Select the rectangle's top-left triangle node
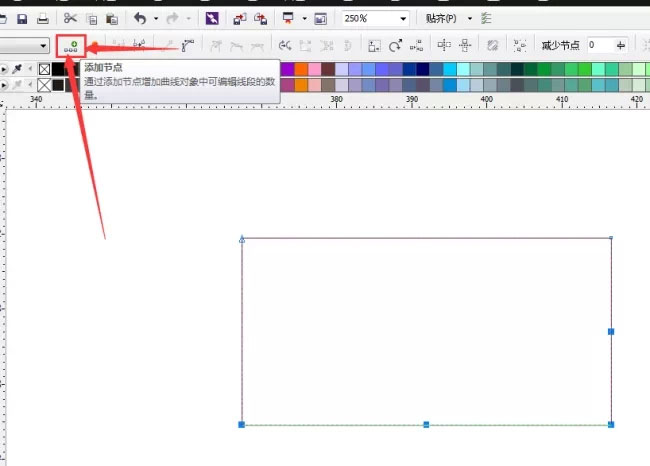Screen dimensions: 650x466 tap(242, 239)
